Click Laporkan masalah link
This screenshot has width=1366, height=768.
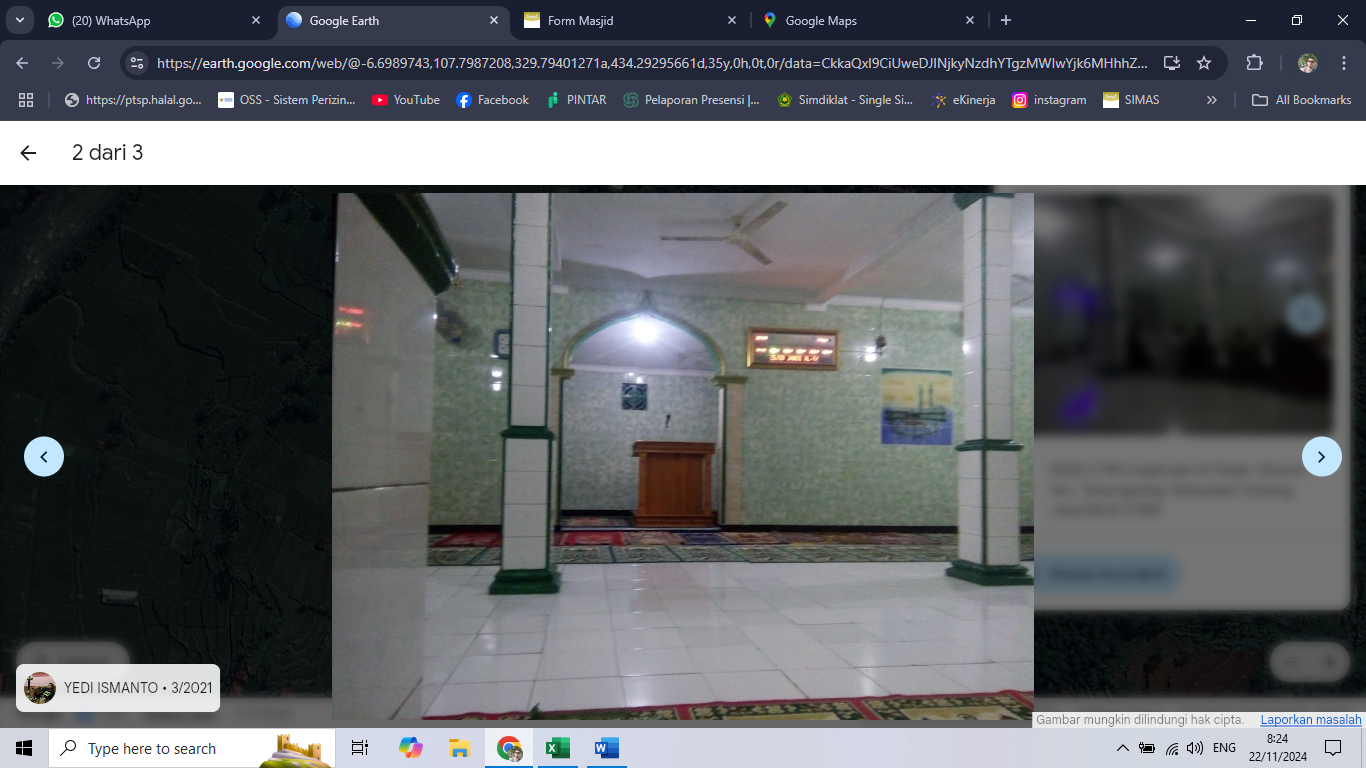pos(1311,719)
